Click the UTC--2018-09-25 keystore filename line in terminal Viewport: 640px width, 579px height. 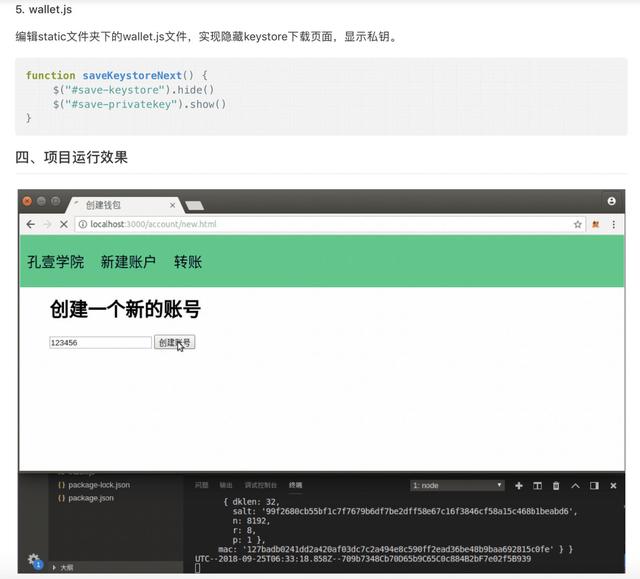[x=363, y=559]
